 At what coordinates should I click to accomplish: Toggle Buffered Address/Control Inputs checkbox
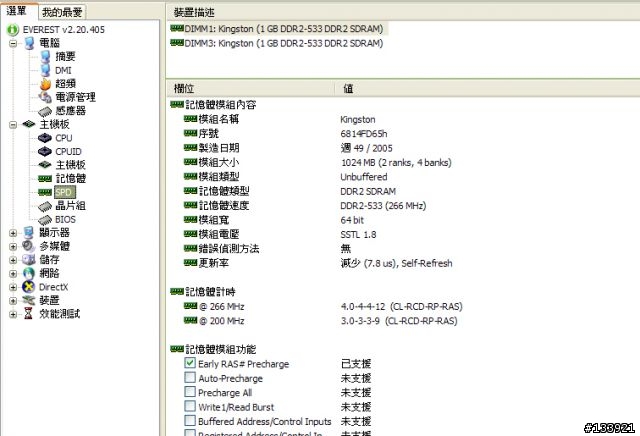[x=190, y=420]
